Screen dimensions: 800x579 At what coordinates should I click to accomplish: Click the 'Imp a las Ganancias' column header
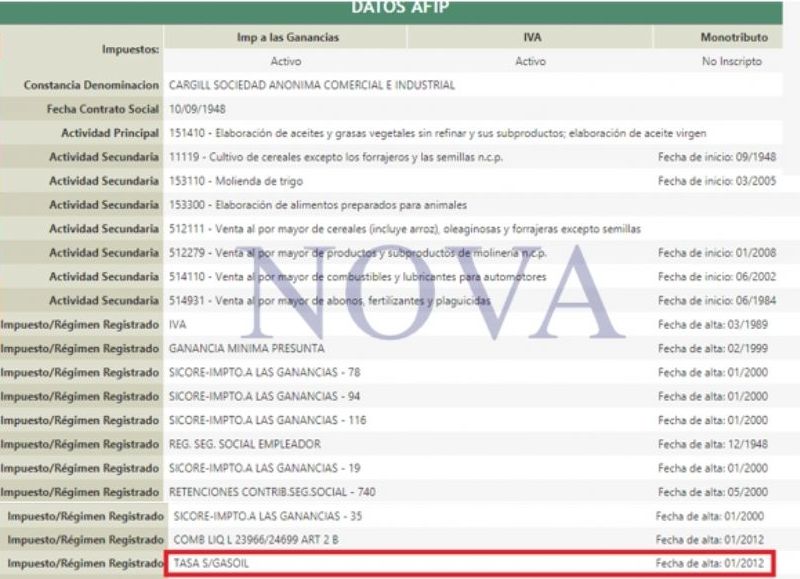tap(288, 37)
